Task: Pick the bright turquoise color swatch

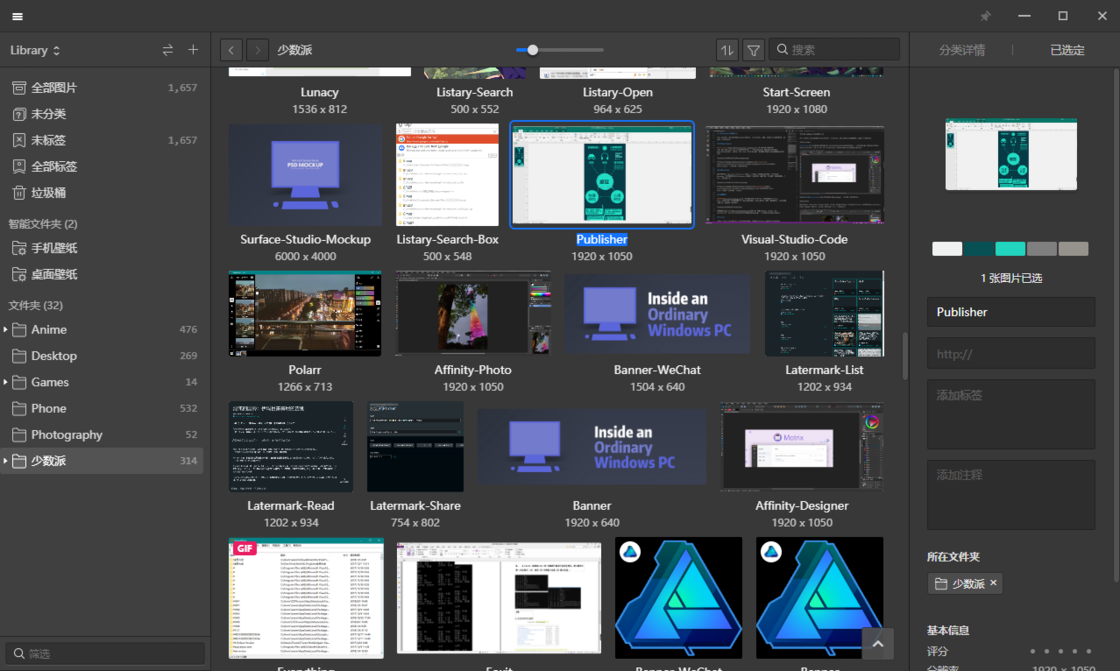Action: coord(1010,249)
